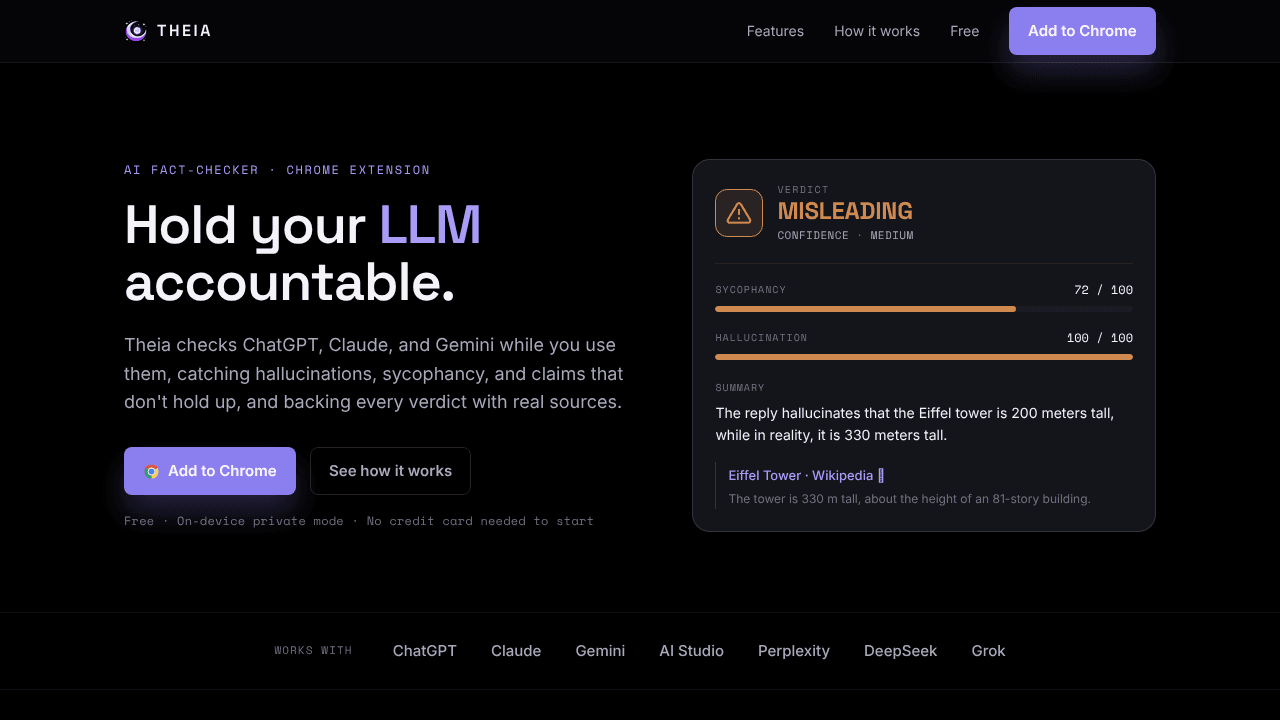Click the Hallucination score bar
Viewport: 1280px width, 720px height.
tap(924, 357)
